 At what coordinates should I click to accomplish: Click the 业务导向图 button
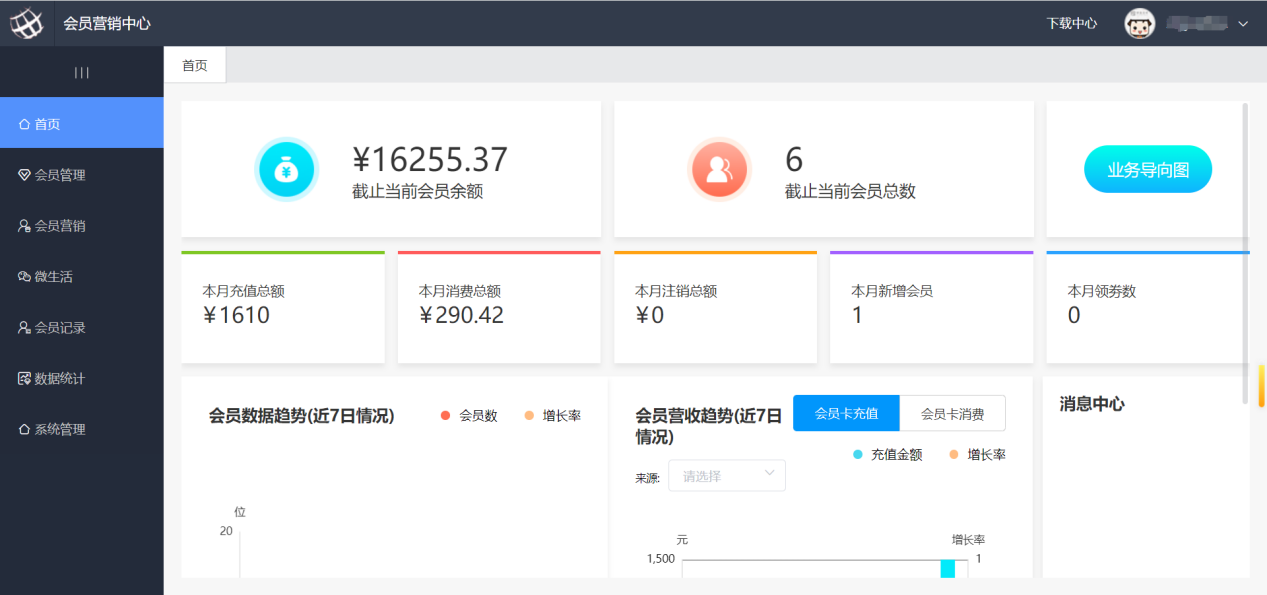point(1147,169)
